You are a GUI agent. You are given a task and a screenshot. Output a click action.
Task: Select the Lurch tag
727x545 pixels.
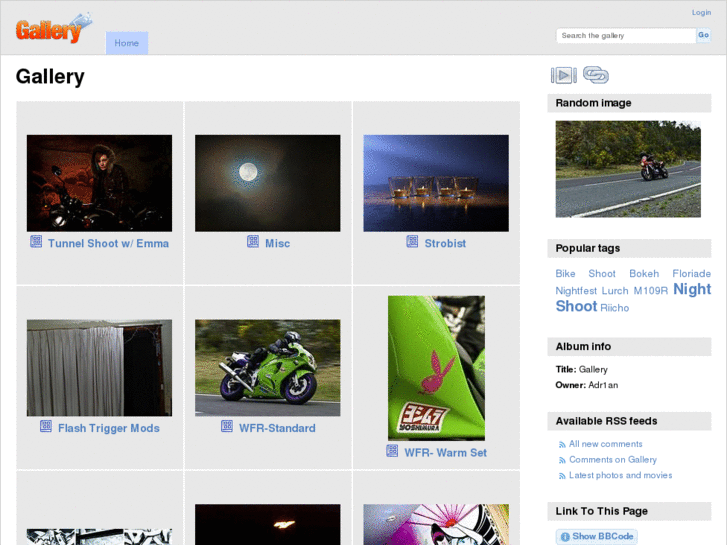615,291
